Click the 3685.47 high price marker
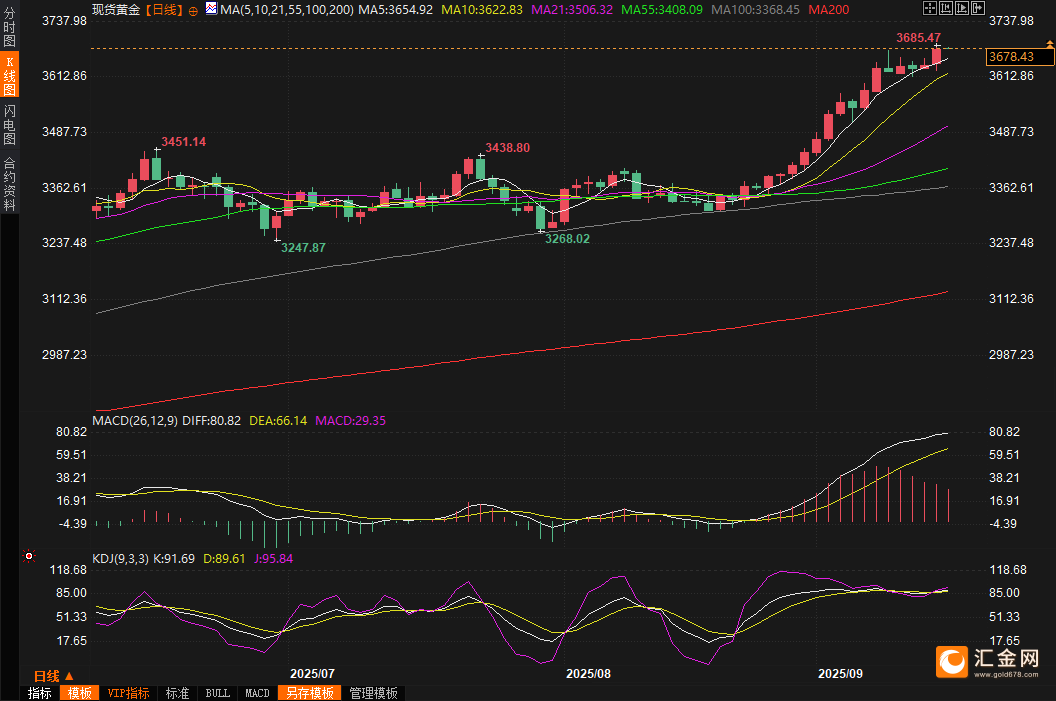This screenshot has width=1056, height=701. [x=918, y=38]
